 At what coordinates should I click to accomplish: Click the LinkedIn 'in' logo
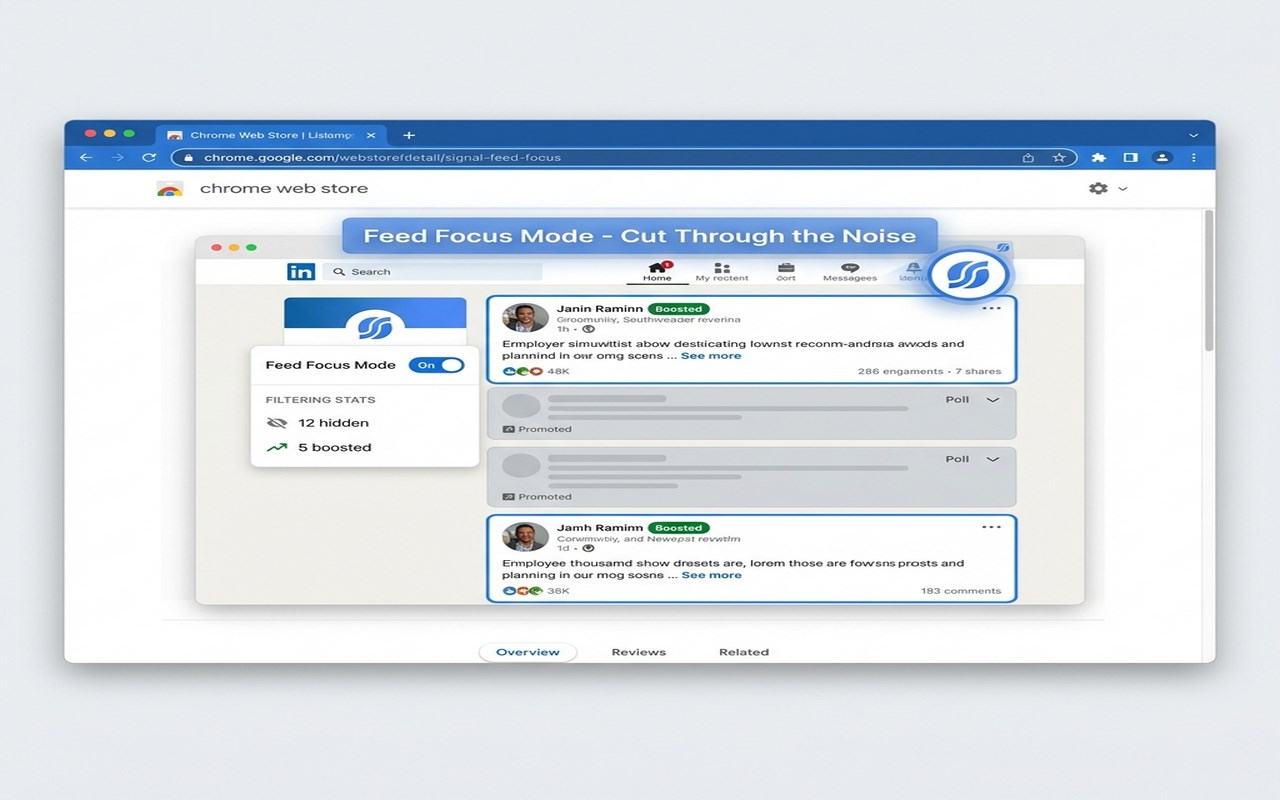click(301, 271)
